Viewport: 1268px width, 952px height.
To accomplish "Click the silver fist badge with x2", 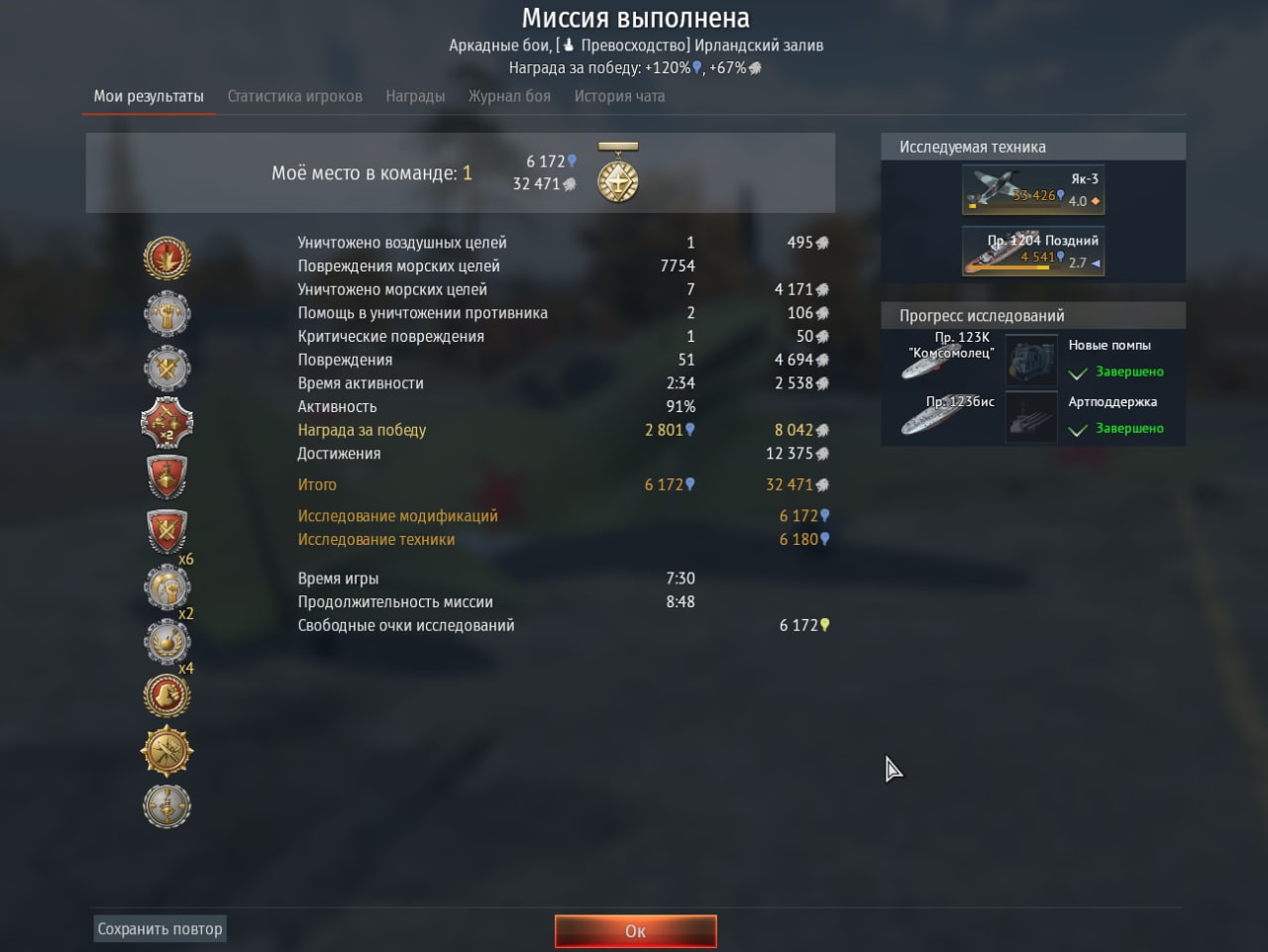I will pyautogui.click(x=166, y=586).
